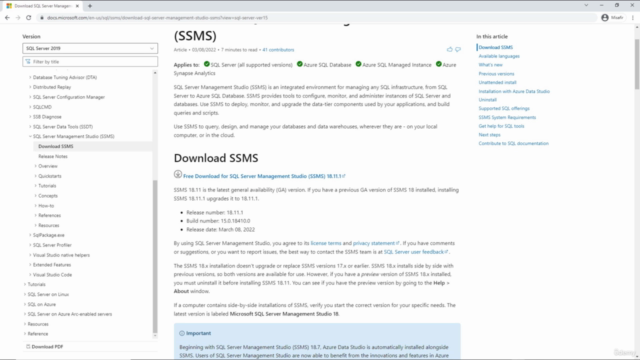
Task: Open a new browser tab
Action: pyautogui.click(x=90, y=6)
